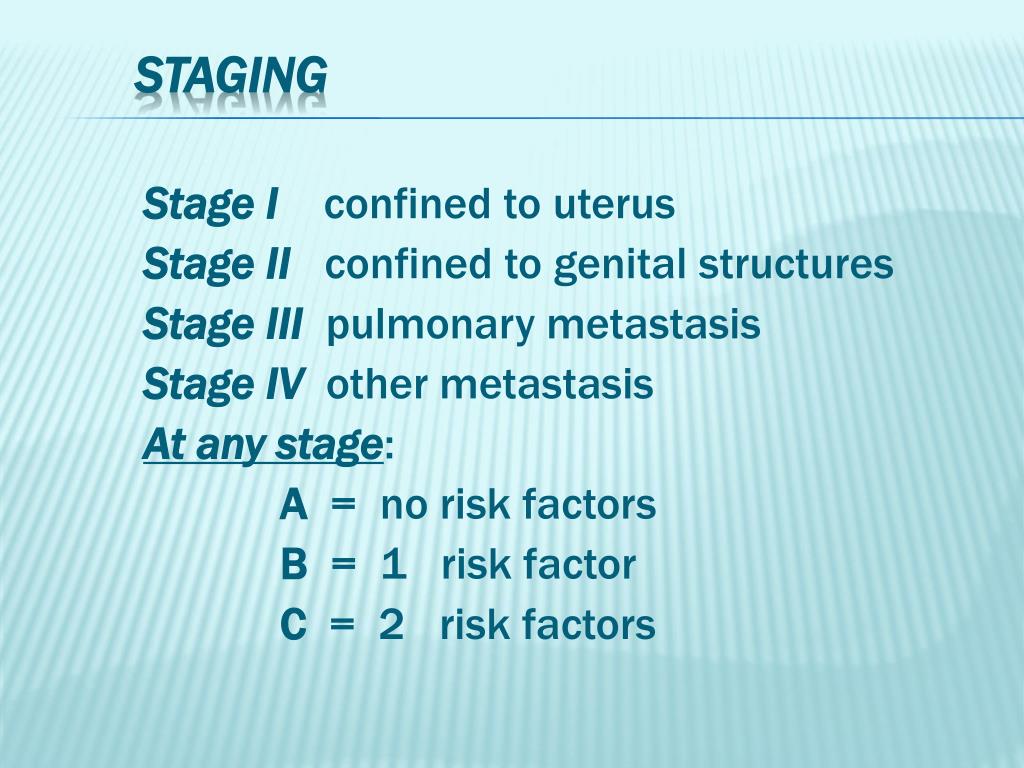Click the 'no risk factors' text
The image size is (1024, 768).
(x=518, y=506)
